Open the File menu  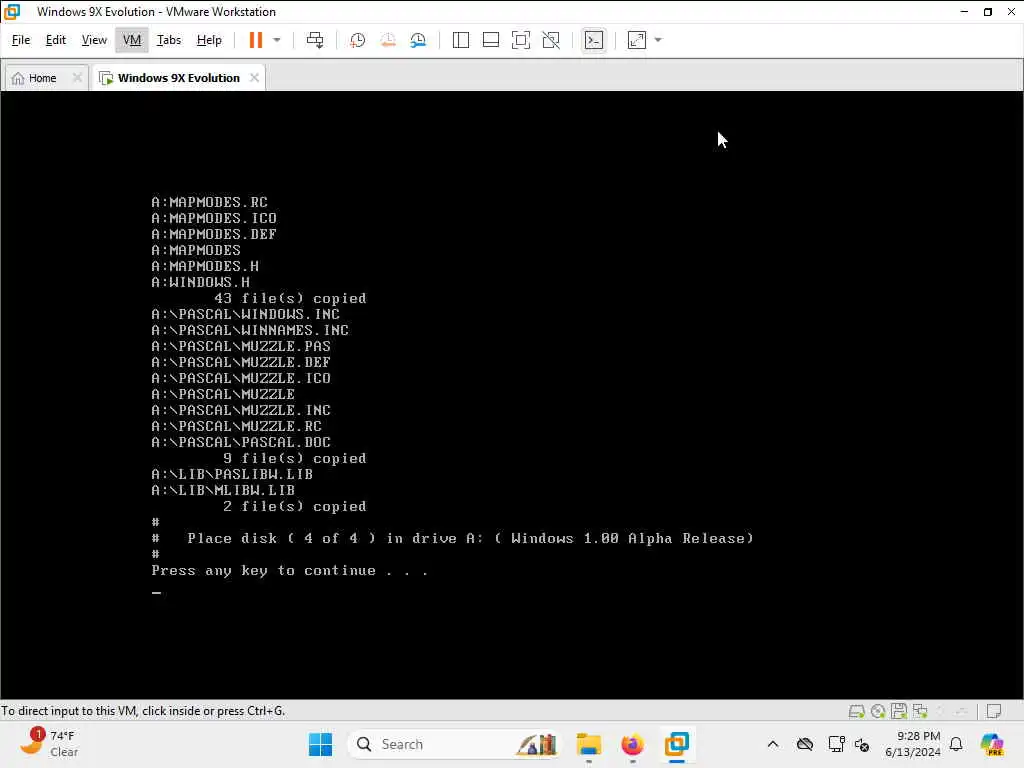coord(21,40)
